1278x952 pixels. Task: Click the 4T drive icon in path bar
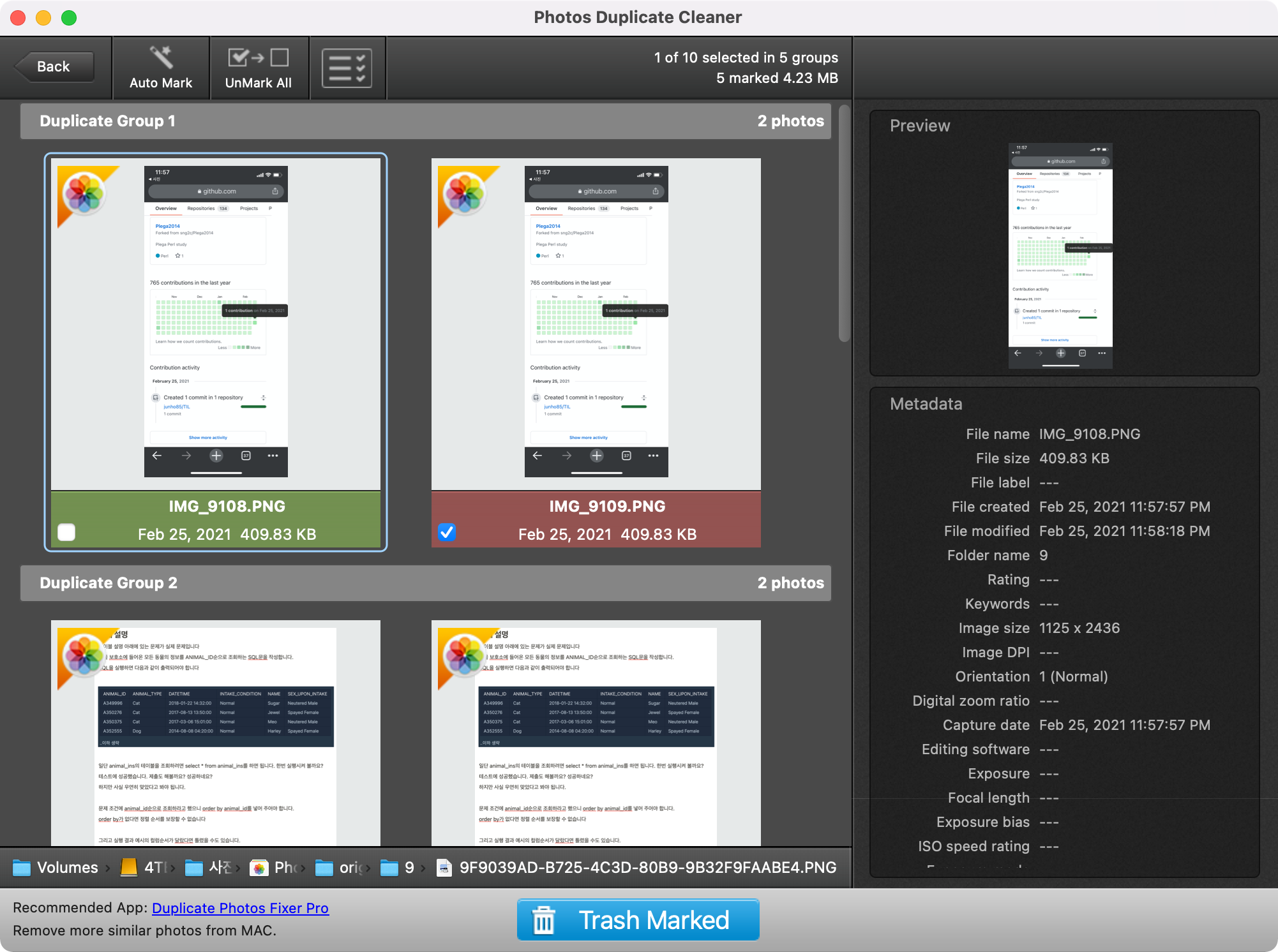[130, 868]
